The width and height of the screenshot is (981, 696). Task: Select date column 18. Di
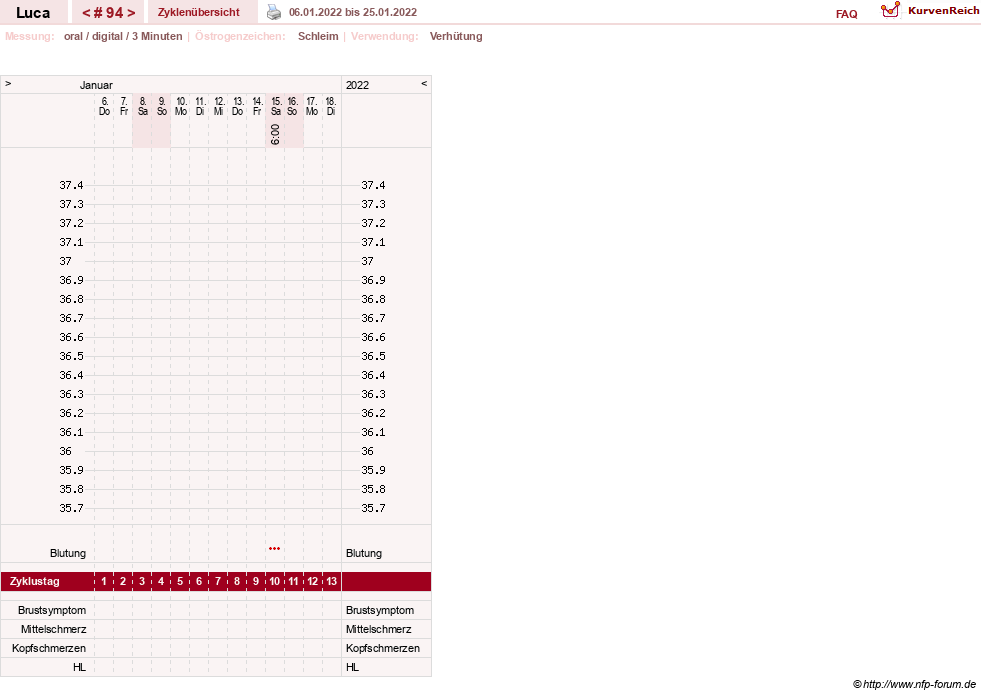[x=331, y=106]
